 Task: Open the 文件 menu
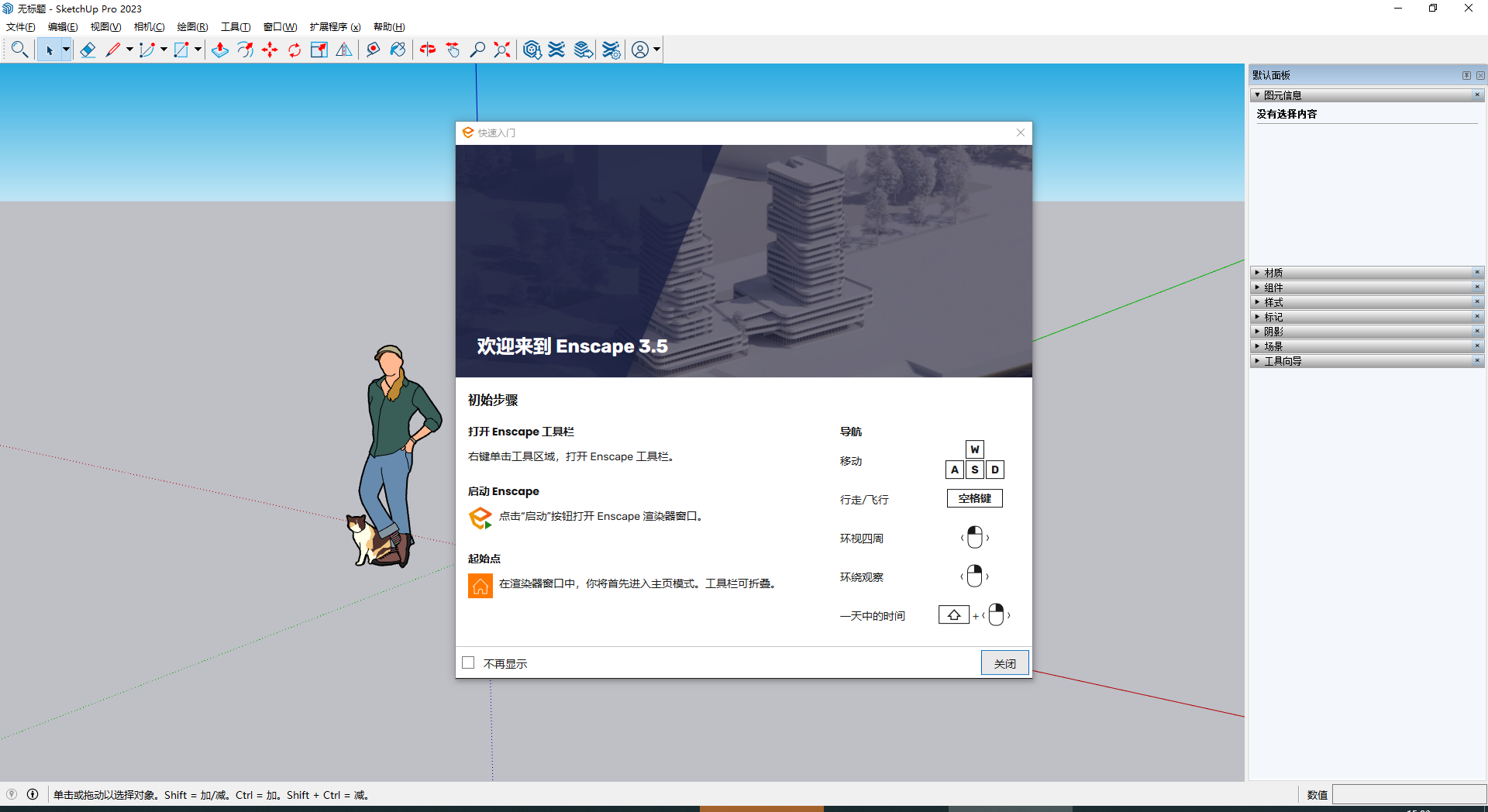tap(19, 26)
